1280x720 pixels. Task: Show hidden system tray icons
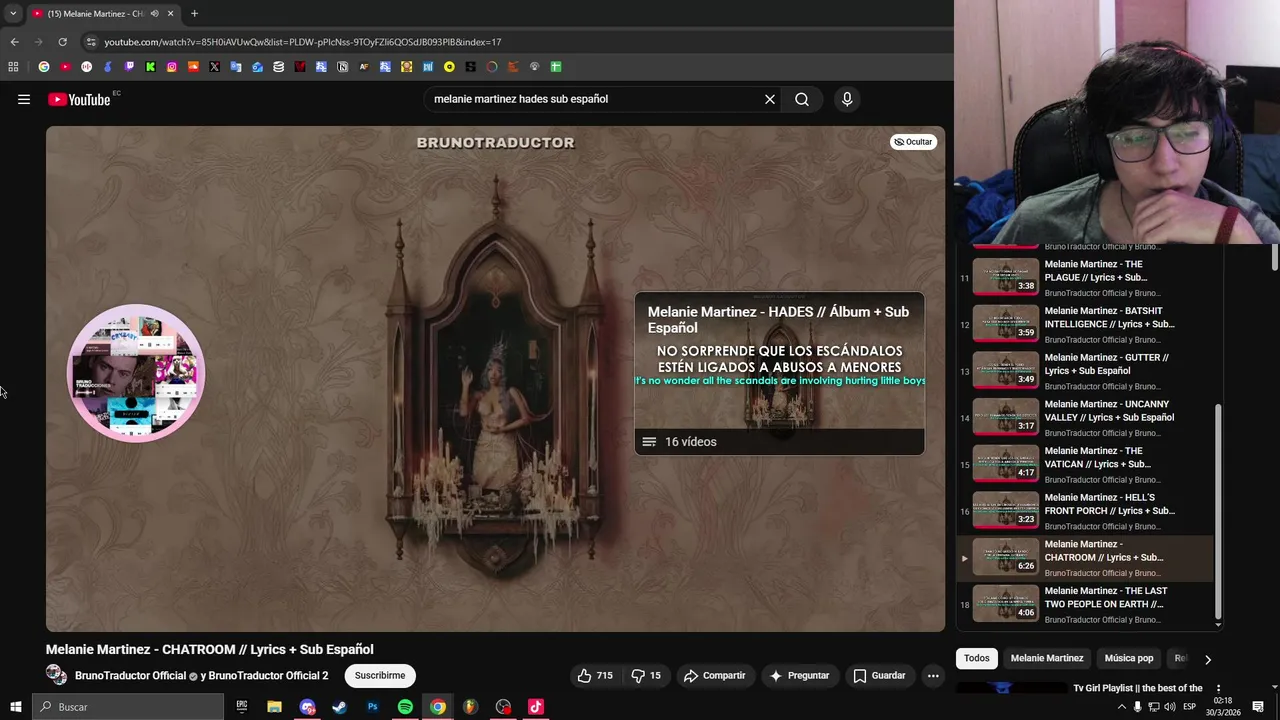coord(1122,707)
